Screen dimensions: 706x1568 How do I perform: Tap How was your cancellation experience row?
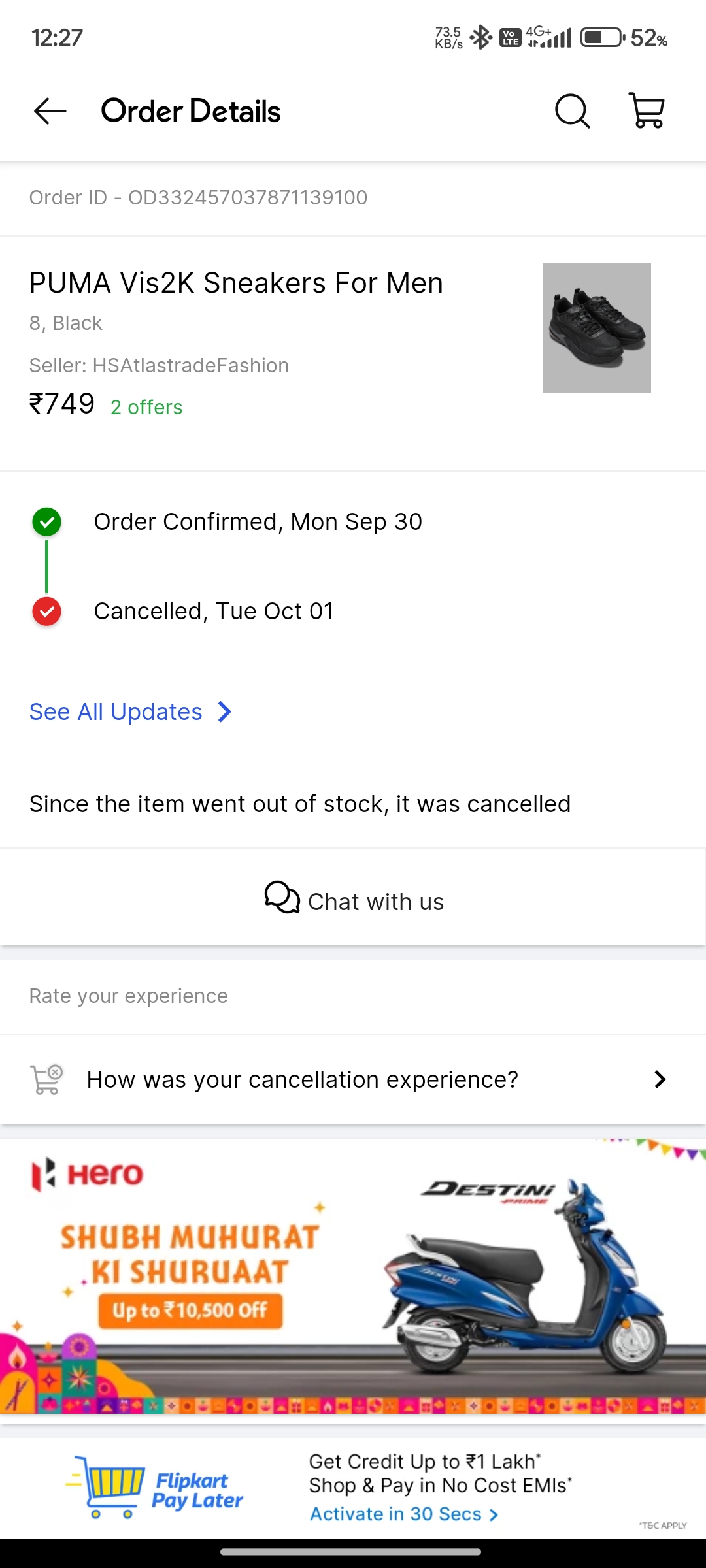tap(302, 1079)
